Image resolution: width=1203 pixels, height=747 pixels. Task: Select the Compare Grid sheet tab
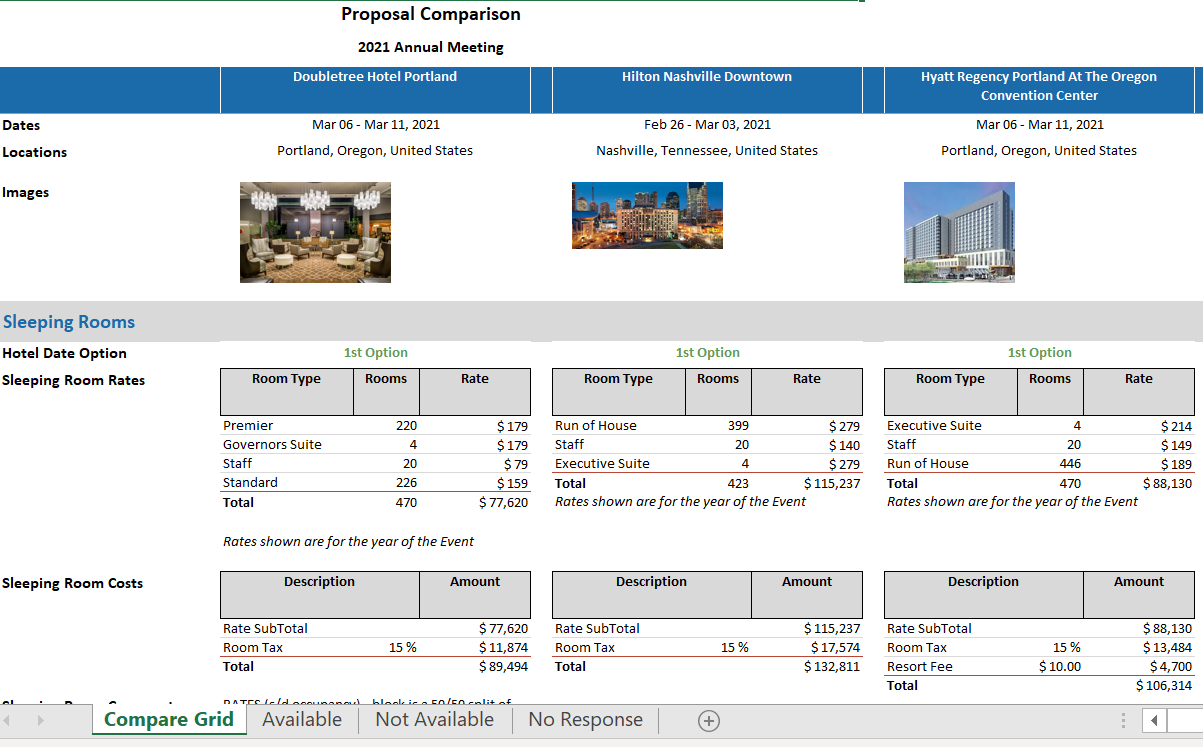coord(169,720)
